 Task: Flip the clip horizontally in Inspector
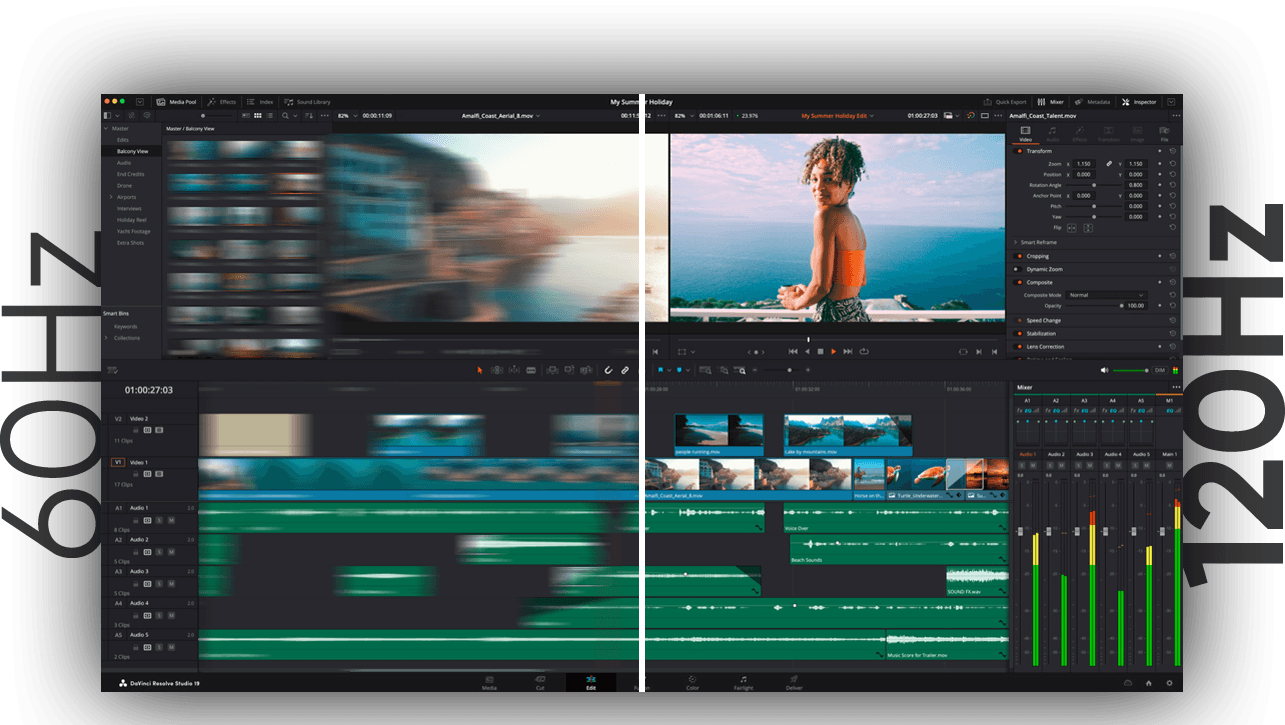[x=1071, y=228]
